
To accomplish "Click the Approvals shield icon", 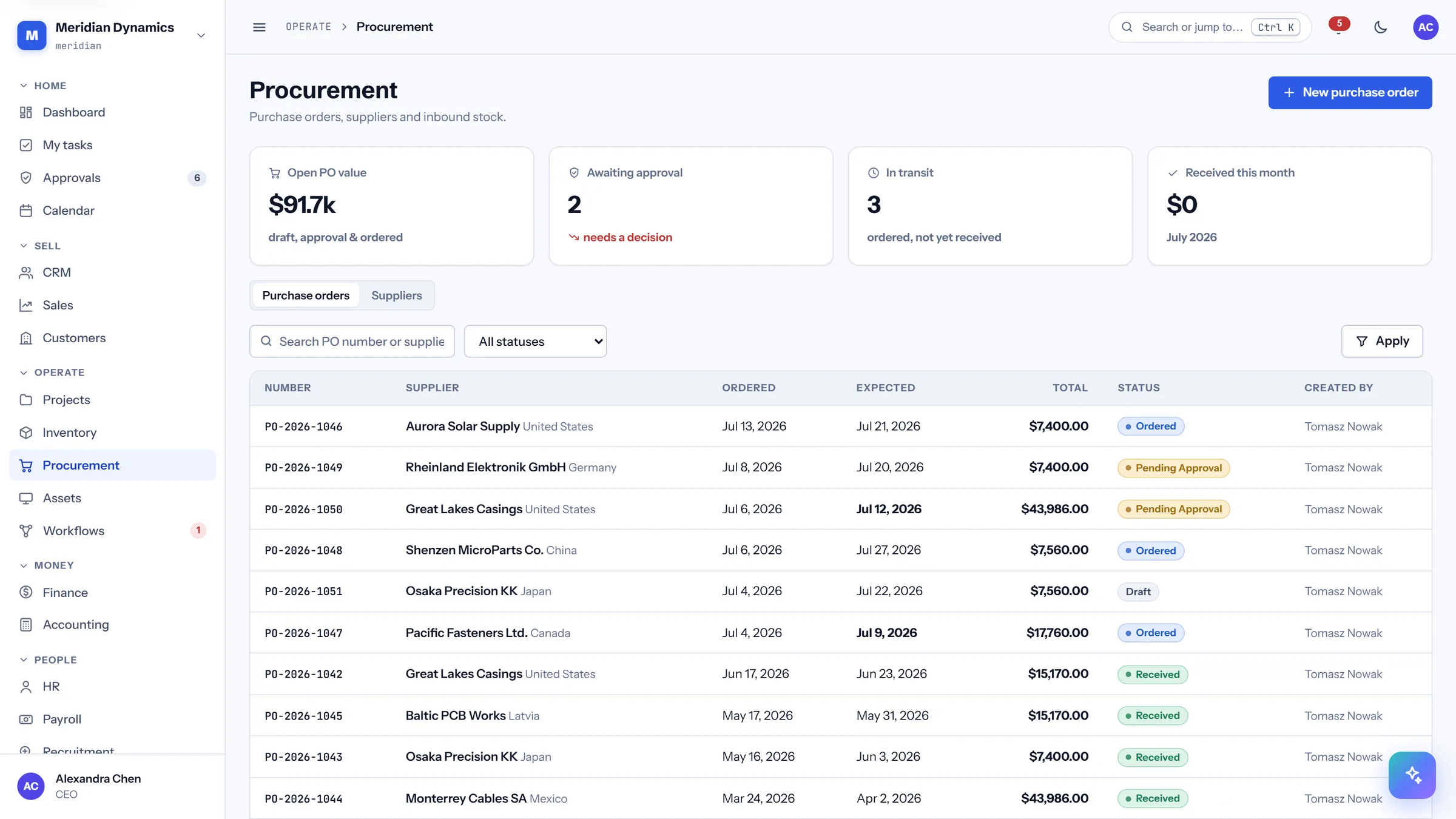I will 25,178.
